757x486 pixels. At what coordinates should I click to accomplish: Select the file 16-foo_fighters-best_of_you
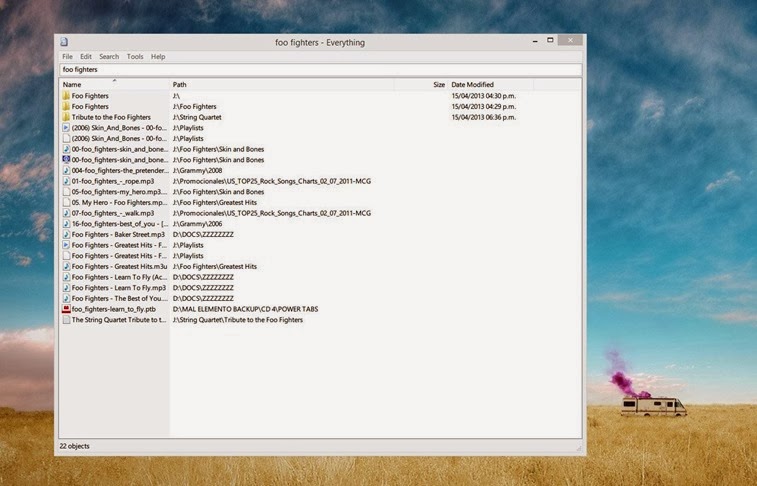120,223
